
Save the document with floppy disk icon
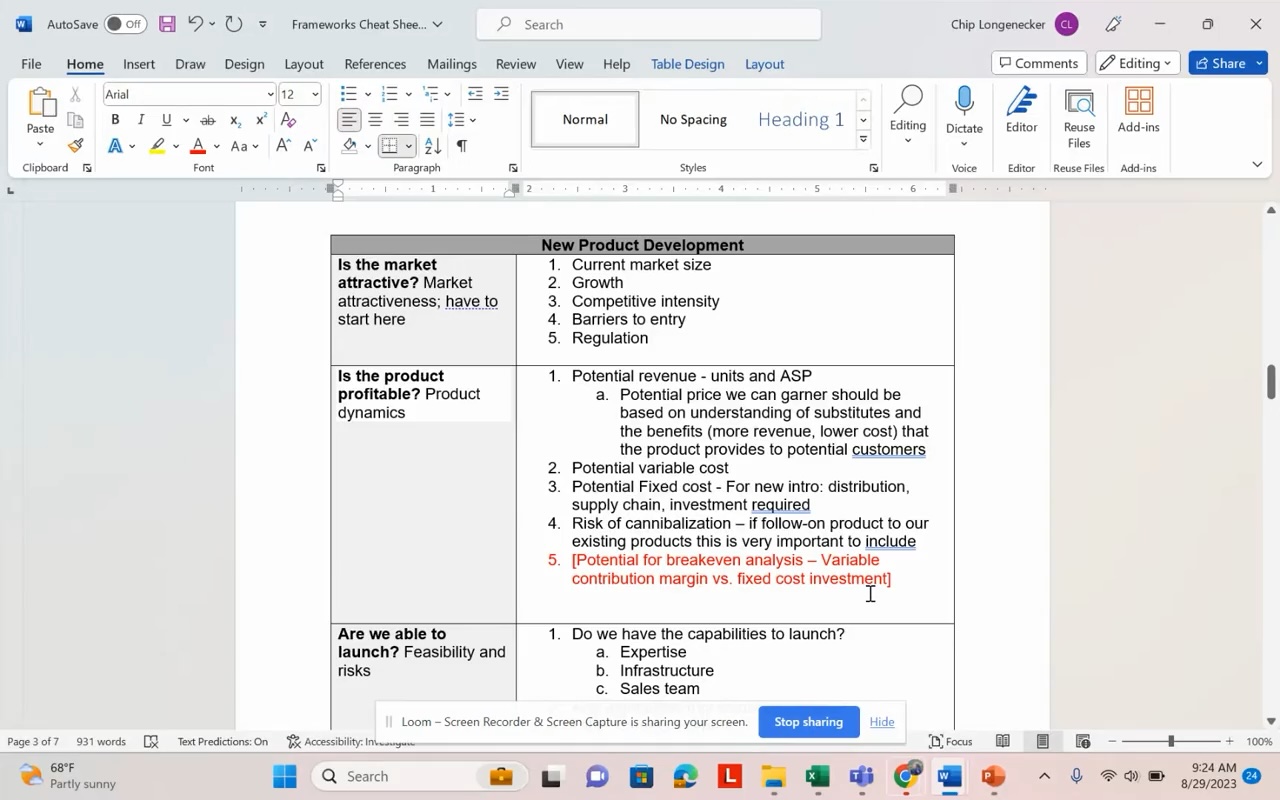(x=167, y=24)
